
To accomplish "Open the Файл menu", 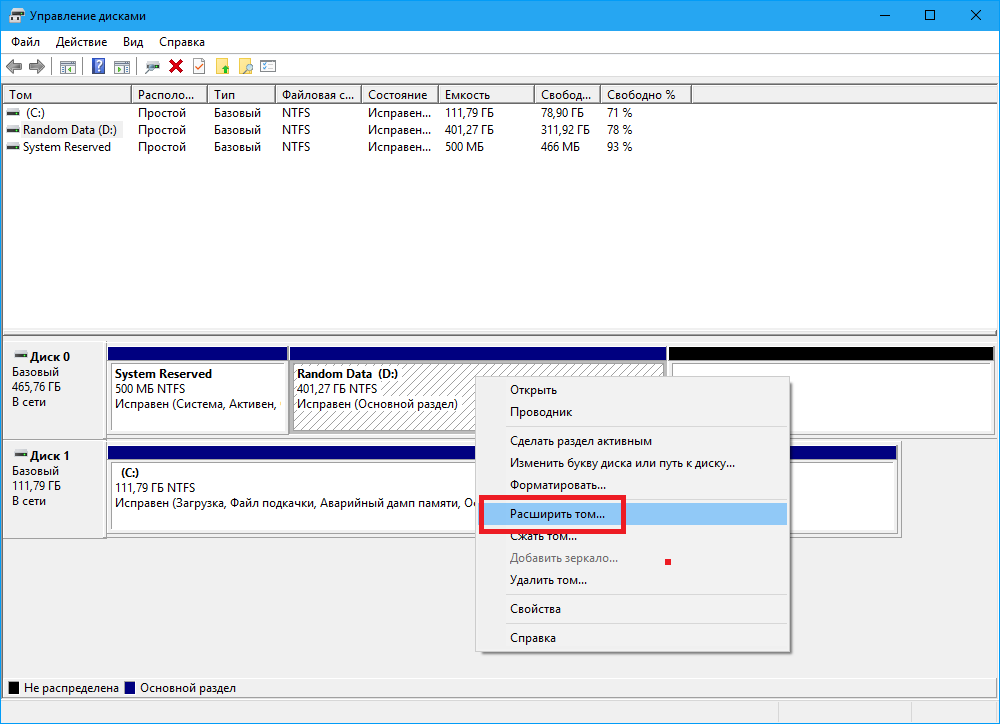I will pyautogui.click(x=26, y=42).
